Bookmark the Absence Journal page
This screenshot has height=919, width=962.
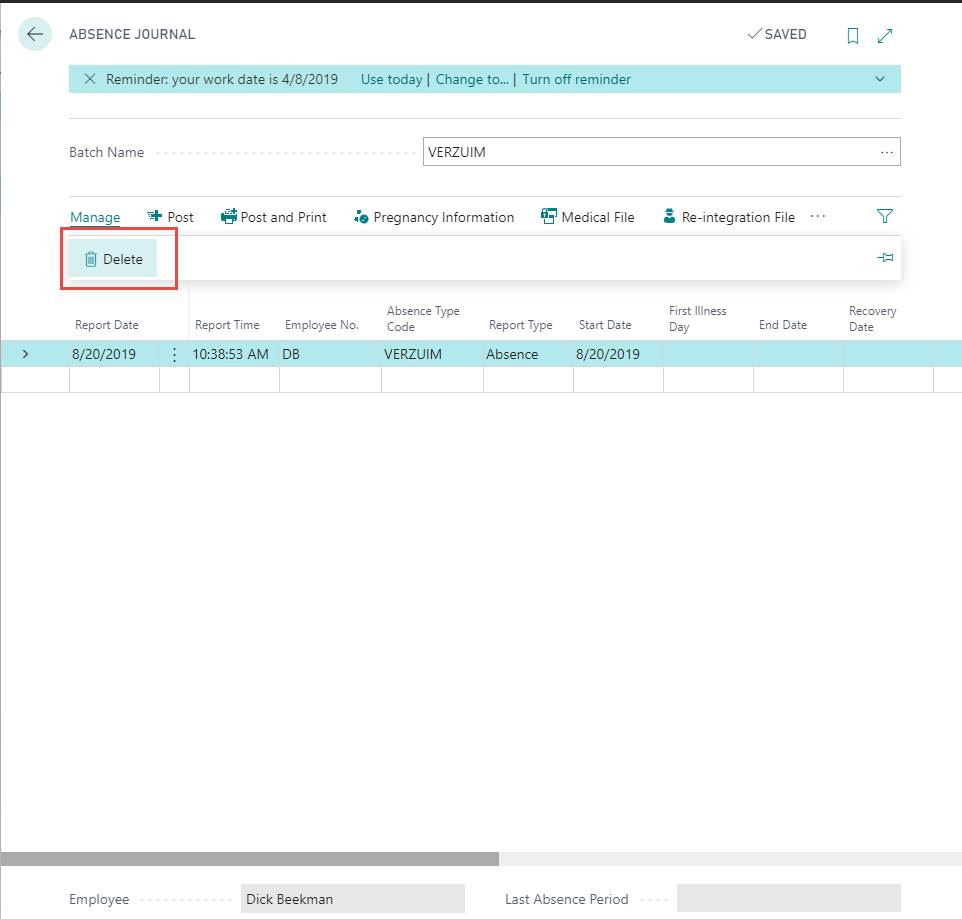tap(852, 34)
